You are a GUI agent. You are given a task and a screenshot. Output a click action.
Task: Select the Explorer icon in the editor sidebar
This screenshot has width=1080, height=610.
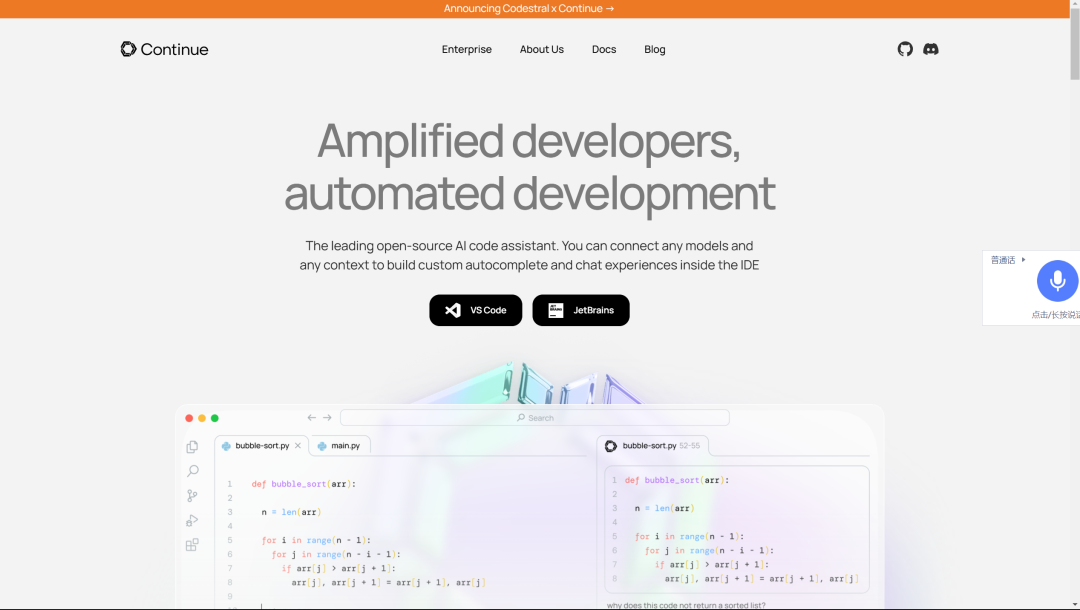click(x=192, y=446)
